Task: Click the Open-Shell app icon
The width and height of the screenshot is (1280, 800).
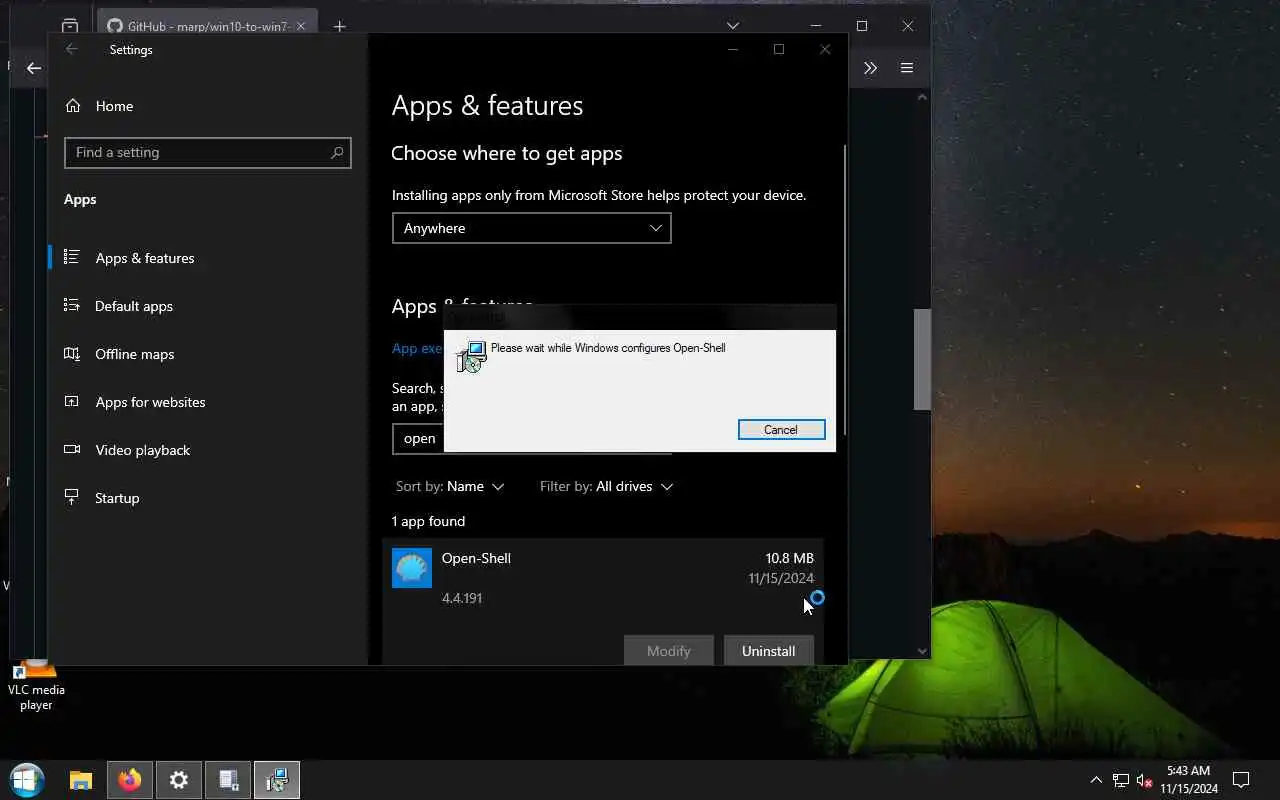Action: [x=412, y=568]
